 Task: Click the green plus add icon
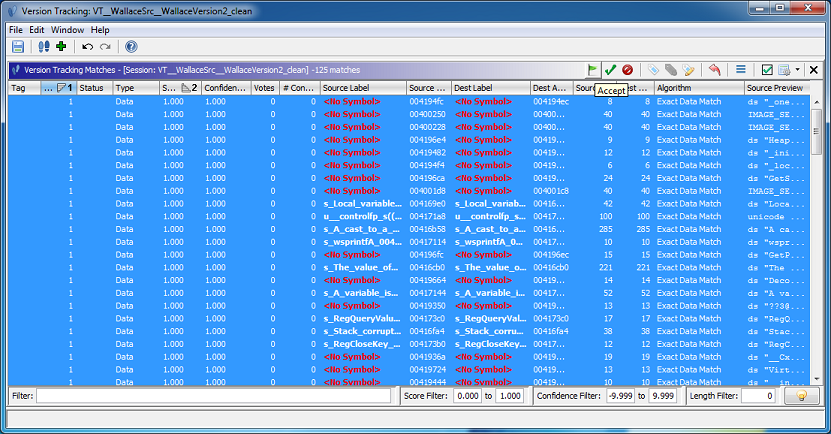coord(61,47)
